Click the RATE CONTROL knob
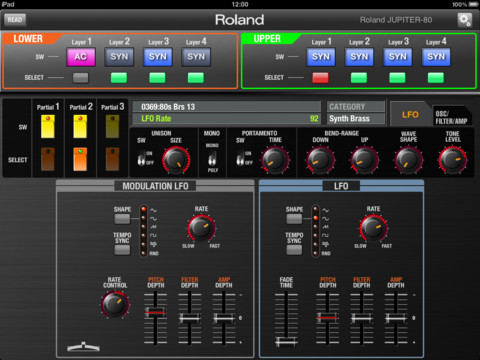 pyautogui.click(x=115, y=304)
